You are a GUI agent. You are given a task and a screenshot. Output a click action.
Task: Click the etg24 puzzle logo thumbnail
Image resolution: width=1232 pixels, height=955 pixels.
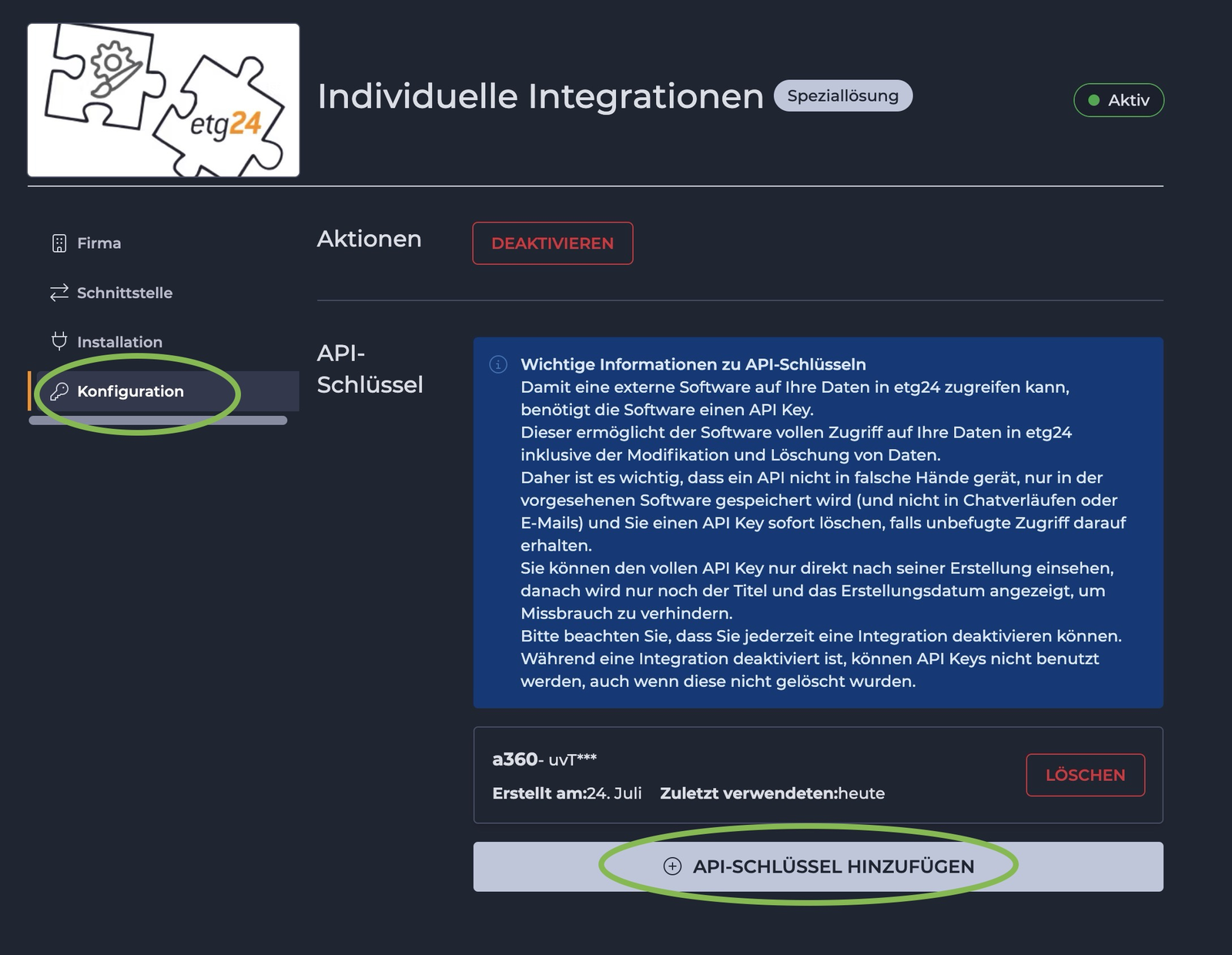pyautogui.click(x=163, y=100)
